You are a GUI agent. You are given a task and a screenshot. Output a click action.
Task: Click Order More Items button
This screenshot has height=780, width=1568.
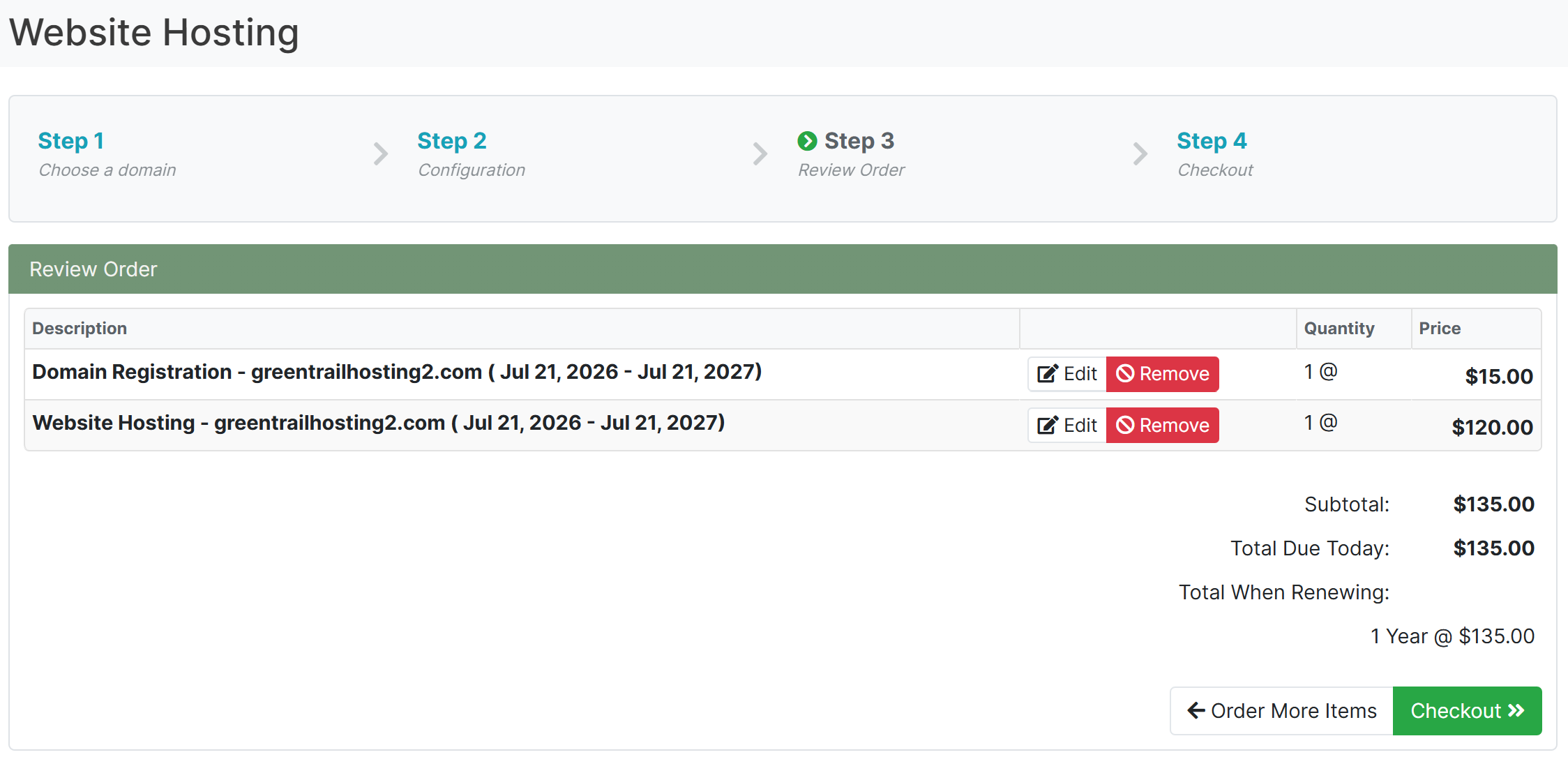click(x=1281, y=711)
